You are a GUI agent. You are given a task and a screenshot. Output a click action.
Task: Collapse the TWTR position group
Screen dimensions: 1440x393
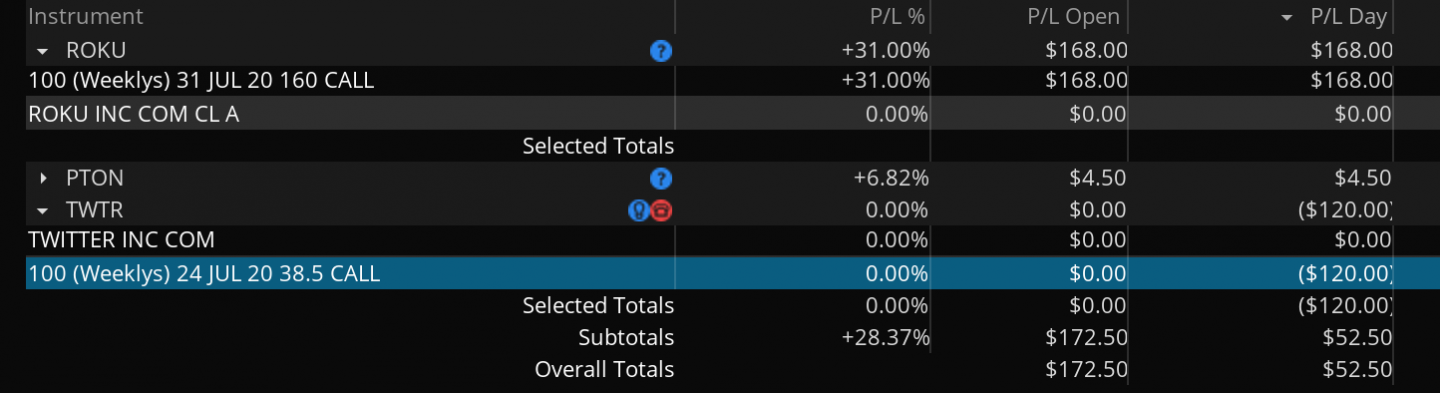point(43,210)
